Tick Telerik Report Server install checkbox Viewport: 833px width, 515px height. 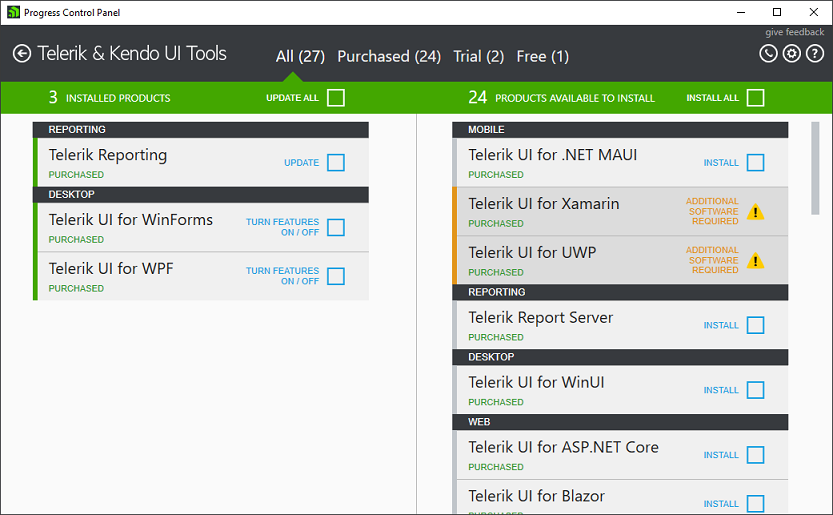pyautogui.click(x=756, y=326)
